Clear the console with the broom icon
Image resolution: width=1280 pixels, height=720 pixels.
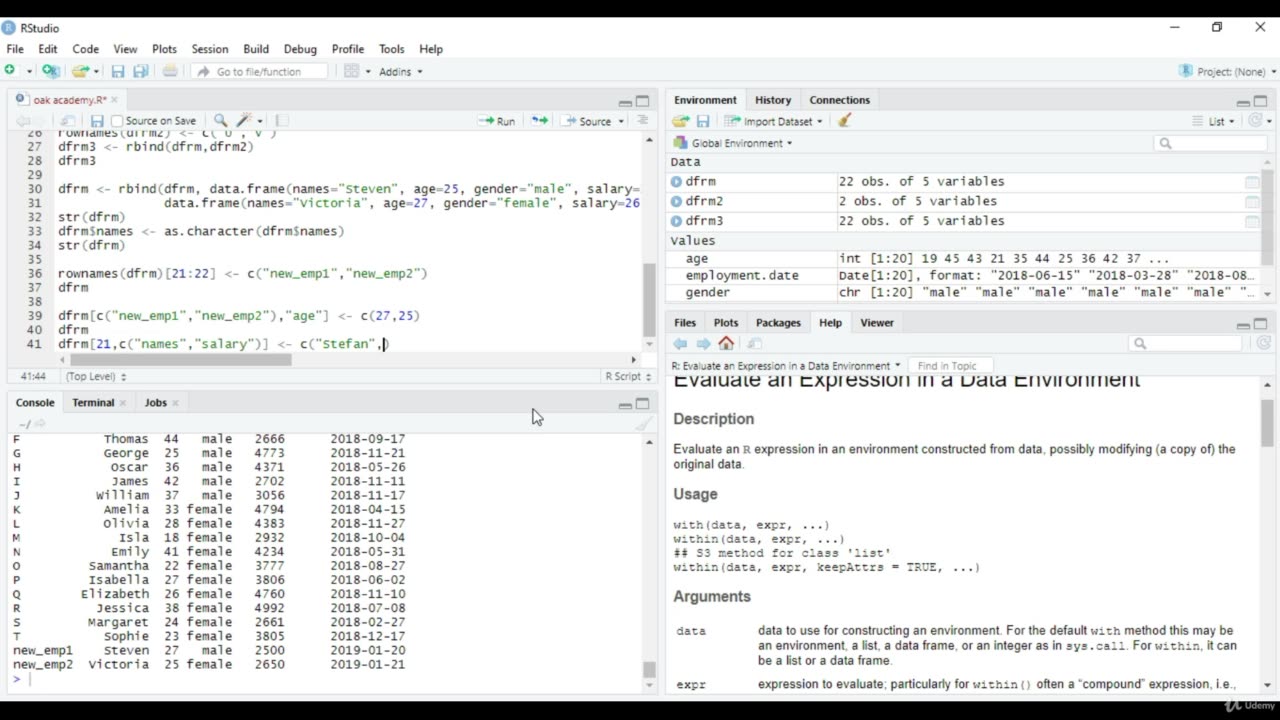[644, 424]
